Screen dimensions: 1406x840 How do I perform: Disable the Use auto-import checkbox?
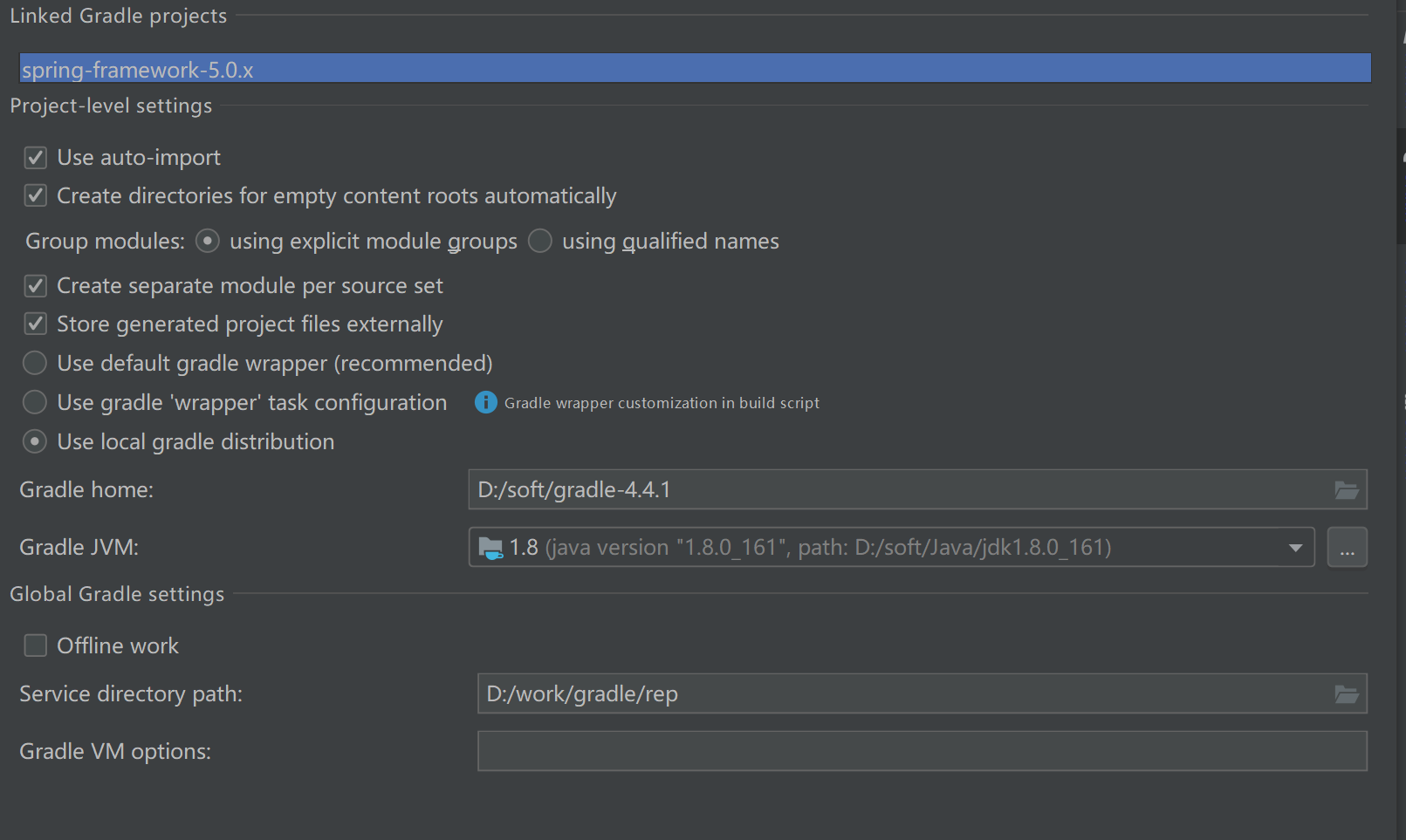[x=35, y=157]
